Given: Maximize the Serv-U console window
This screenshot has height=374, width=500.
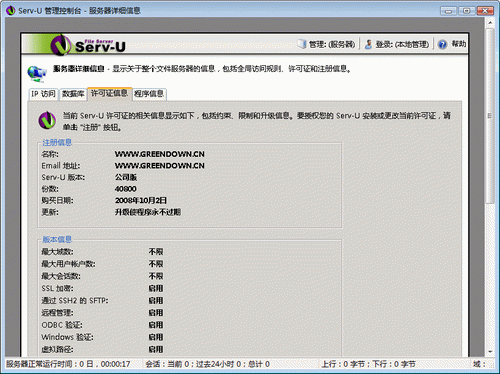Looking at the screenshot, I should pos(467,11).
